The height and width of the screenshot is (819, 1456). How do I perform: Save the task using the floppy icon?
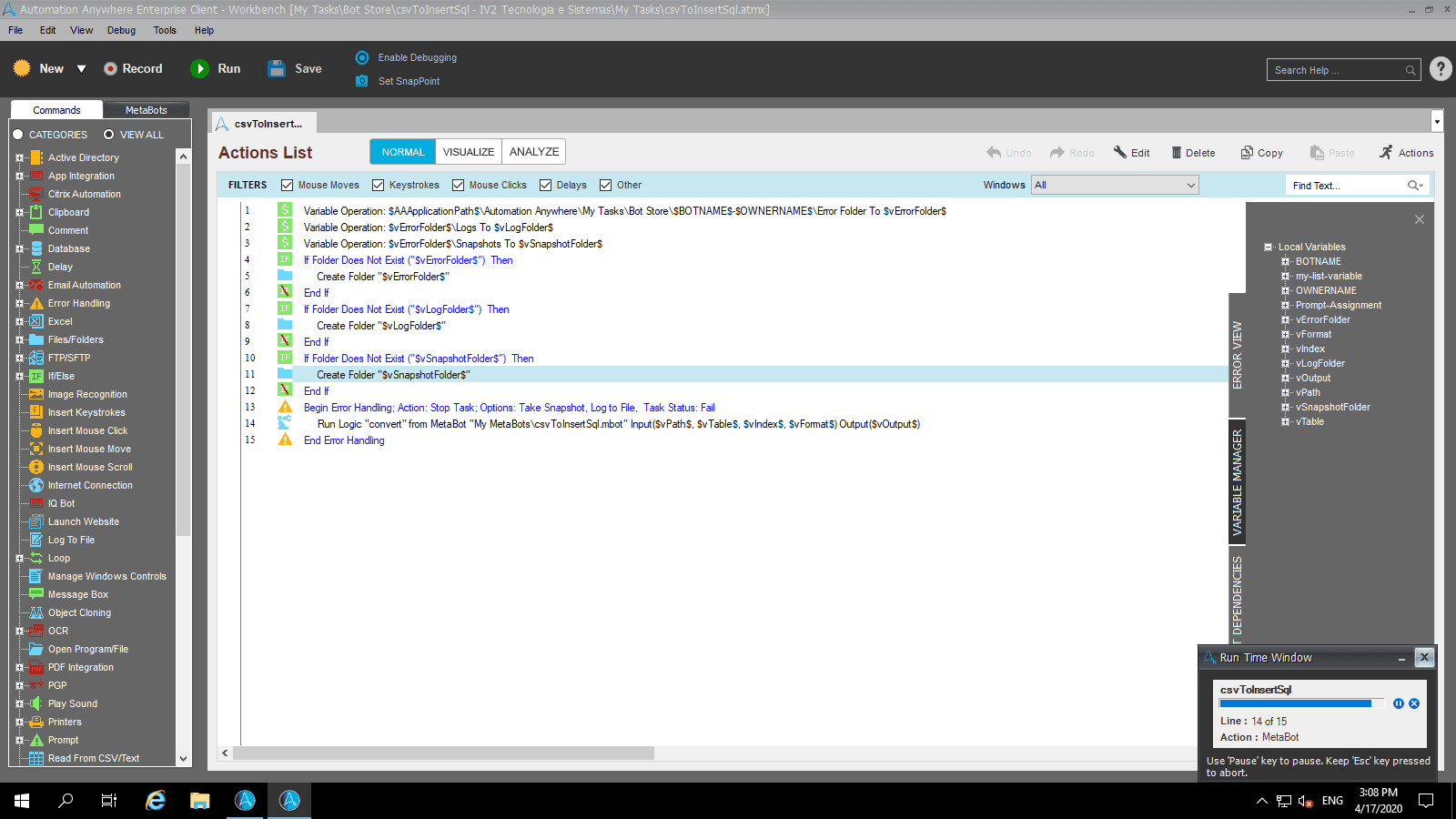pos(277,68)
